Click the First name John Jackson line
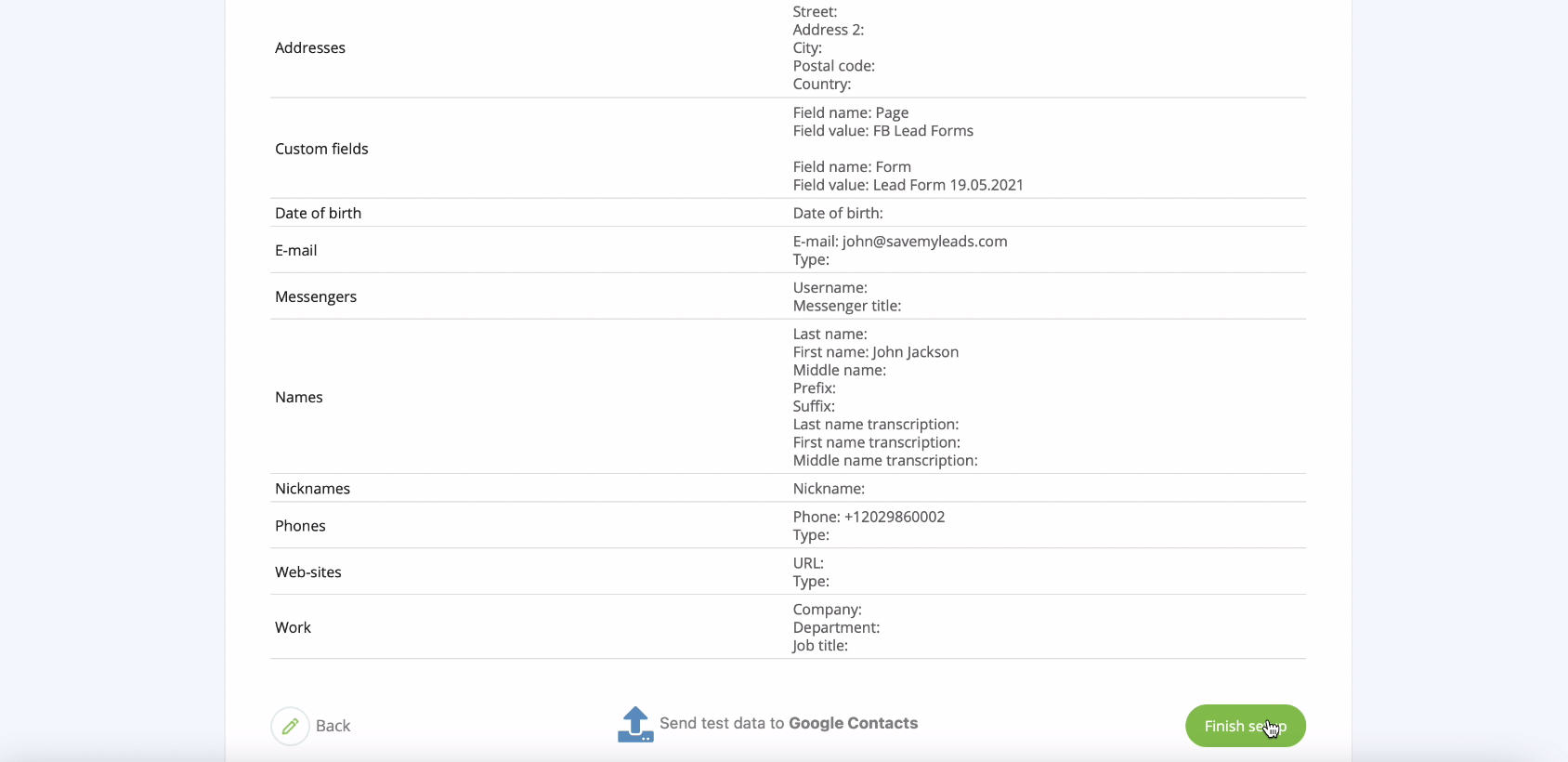This screenshot has width=1568, height=762. click(875, 352)
